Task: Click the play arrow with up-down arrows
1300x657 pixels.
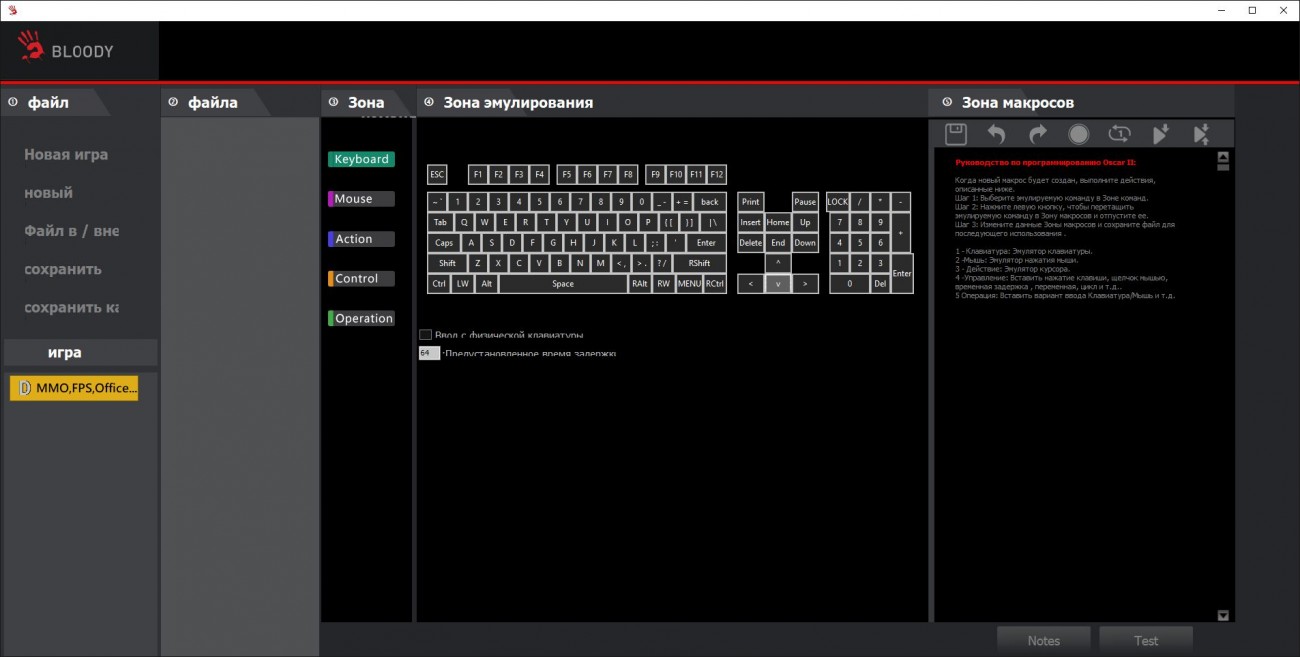Action: point(1201,134)
